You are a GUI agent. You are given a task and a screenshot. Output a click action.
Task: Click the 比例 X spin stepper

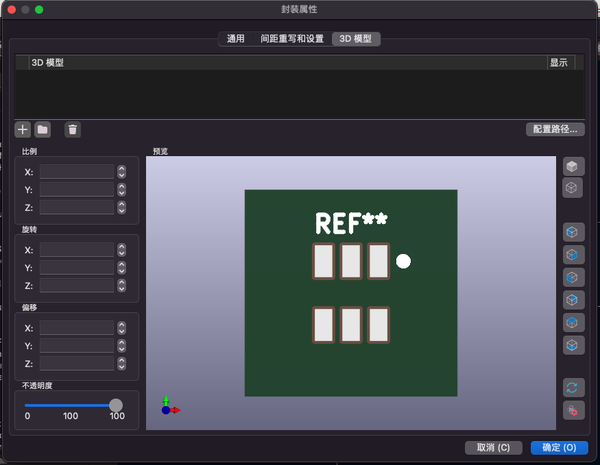tap(122, 172)
